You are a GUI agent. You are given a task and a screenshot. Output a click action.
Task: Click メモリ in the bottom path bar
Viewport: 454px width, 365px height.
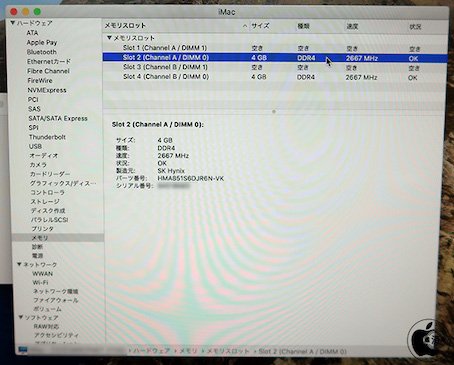pos(189,351)
